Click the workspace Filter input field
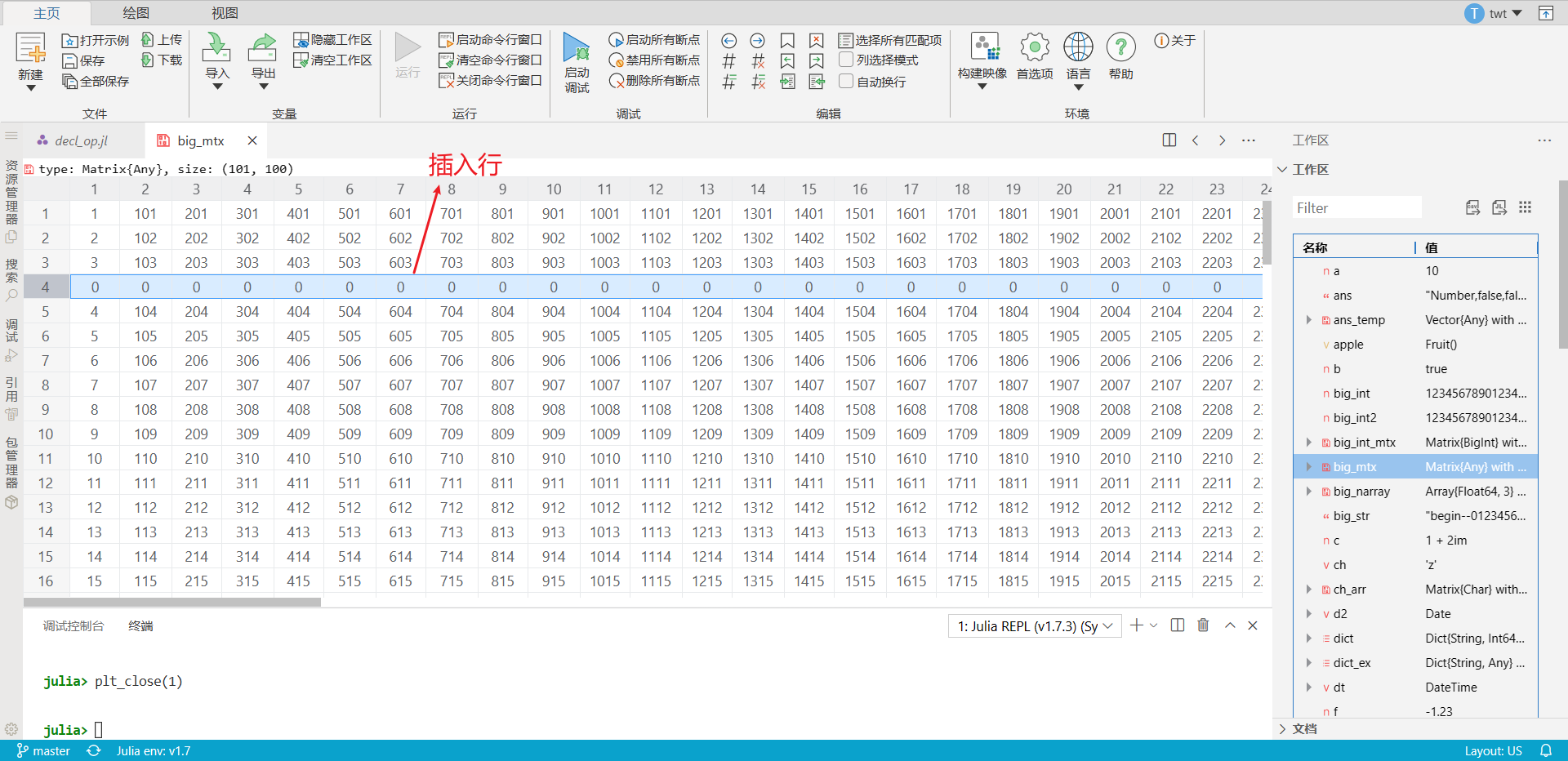 (x=1356, y=208)
